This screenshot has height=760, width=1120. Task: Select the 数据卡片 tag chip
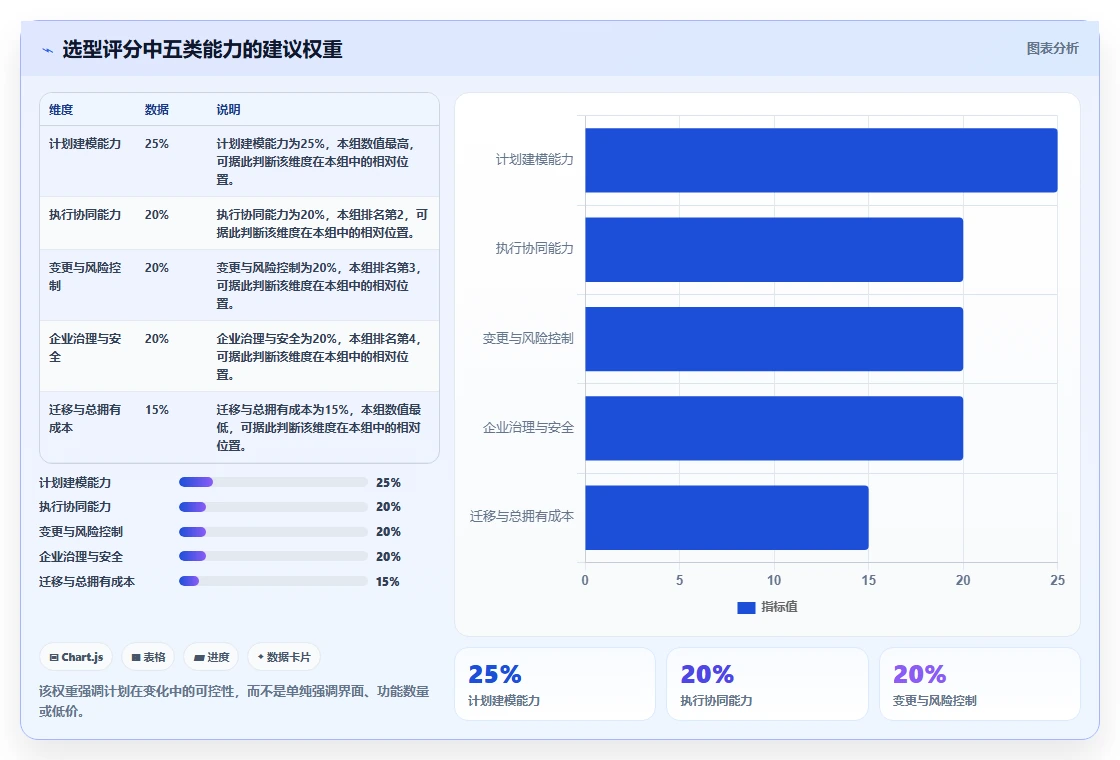[x=284, y=657]
